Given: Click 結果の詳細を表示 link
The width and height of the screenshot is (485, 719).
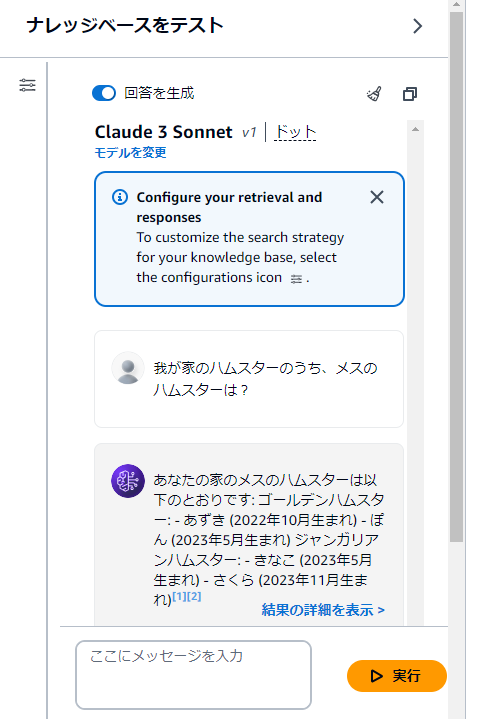Looking at the screenshot, I should click(323, 610).
